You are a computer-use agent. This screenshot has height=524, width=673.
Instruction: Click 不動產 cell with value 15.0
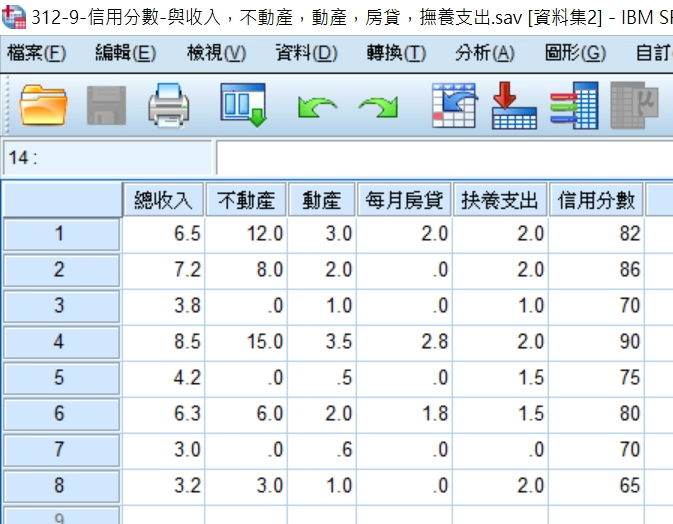[x=246, y=342]
